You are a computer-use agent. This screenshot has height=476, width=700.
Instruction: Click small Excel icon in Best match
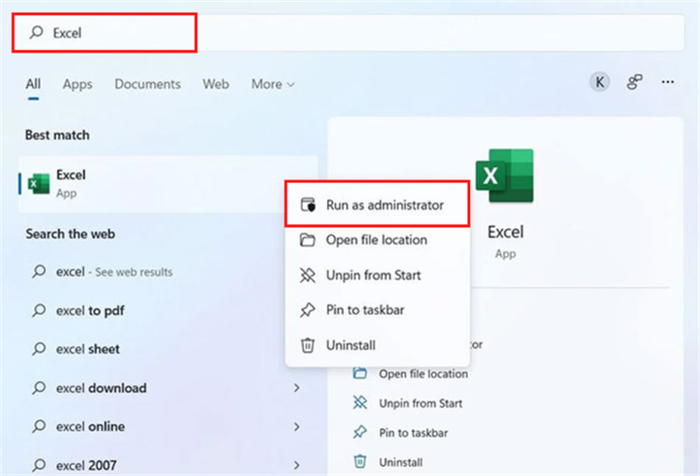(39, 184)
